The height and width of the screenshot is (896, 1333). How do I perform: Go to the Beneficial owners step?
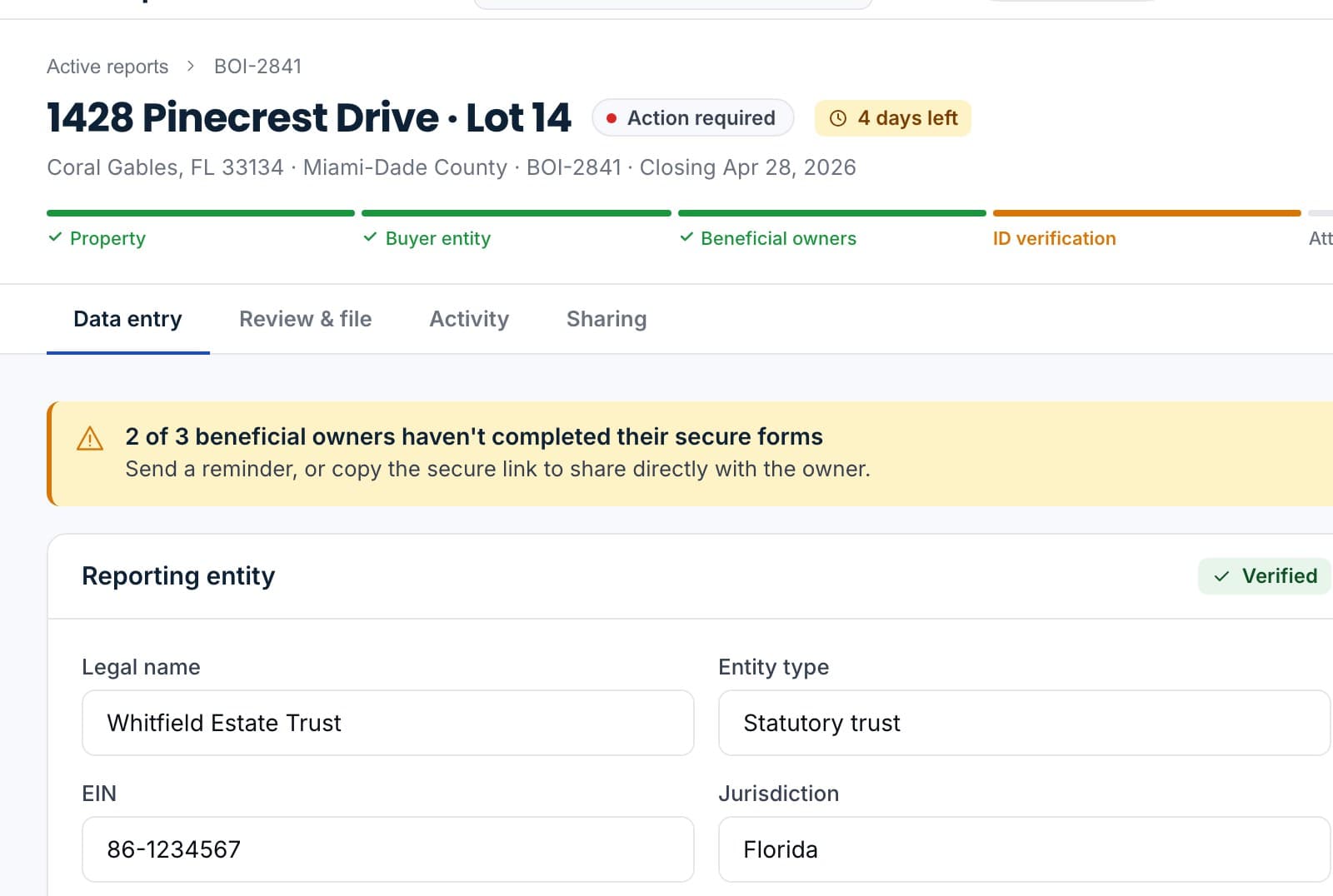tap(778, 238)
